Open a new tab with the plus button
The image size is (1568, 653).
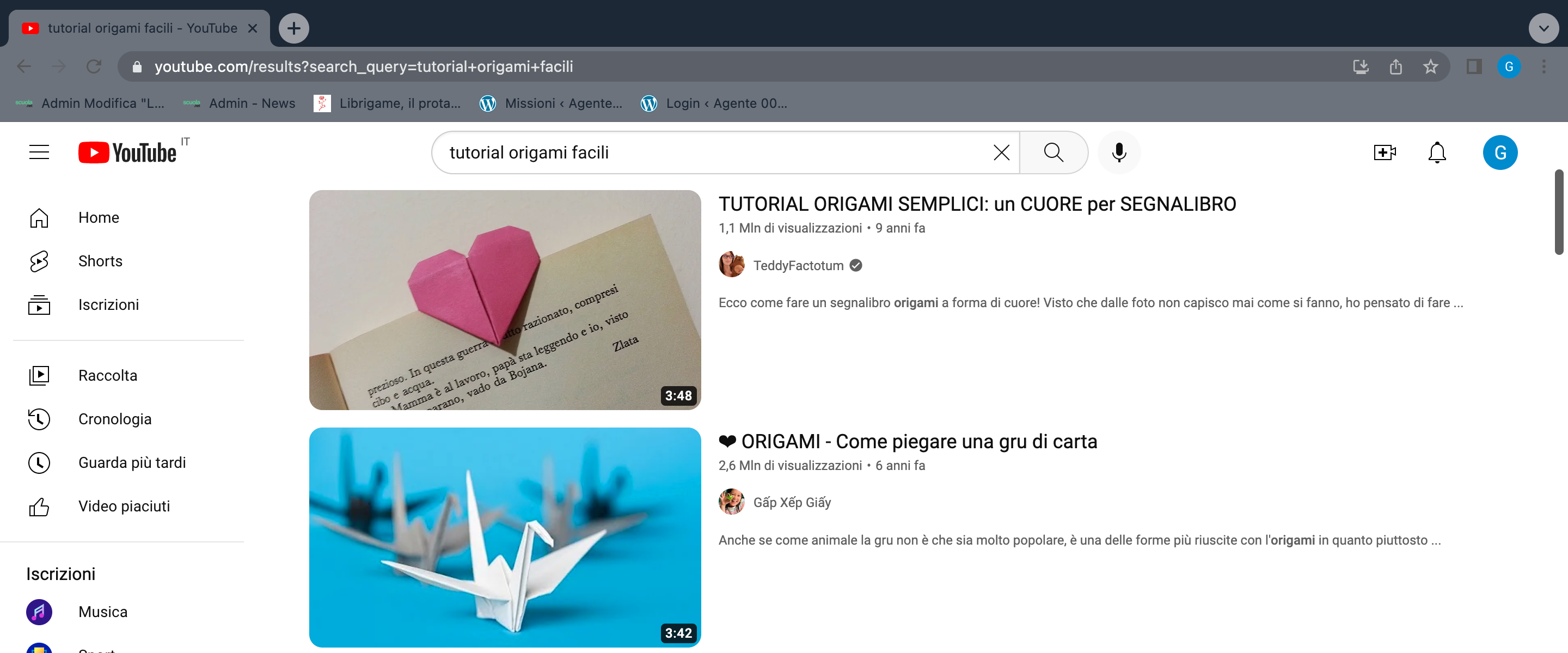294,28
